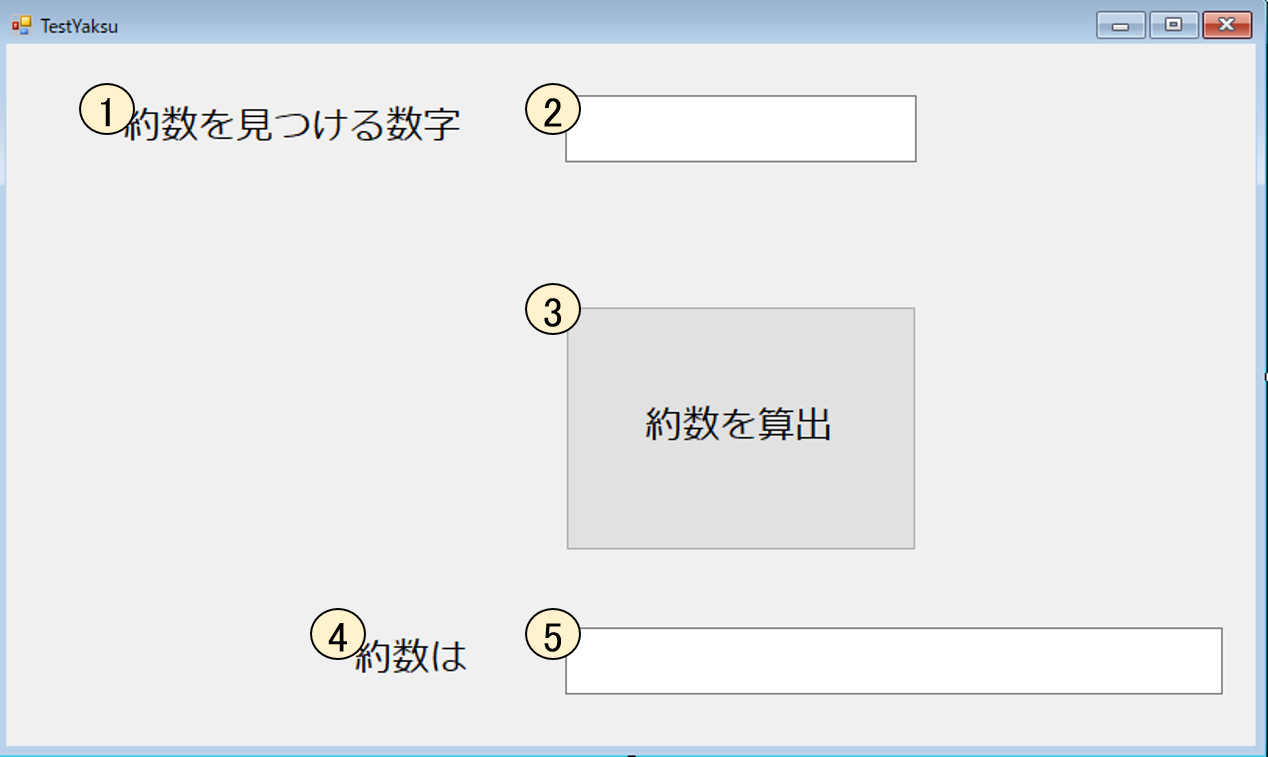Click the 約数を見つける数字 label

coord(292,126)
